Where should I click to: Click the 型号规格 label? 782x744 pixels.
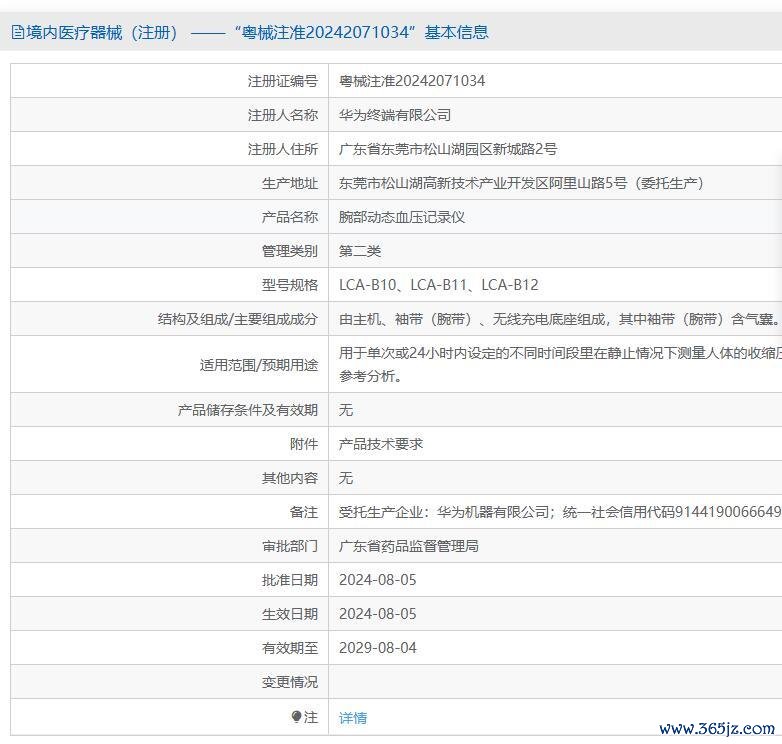(x=289, y=285)
